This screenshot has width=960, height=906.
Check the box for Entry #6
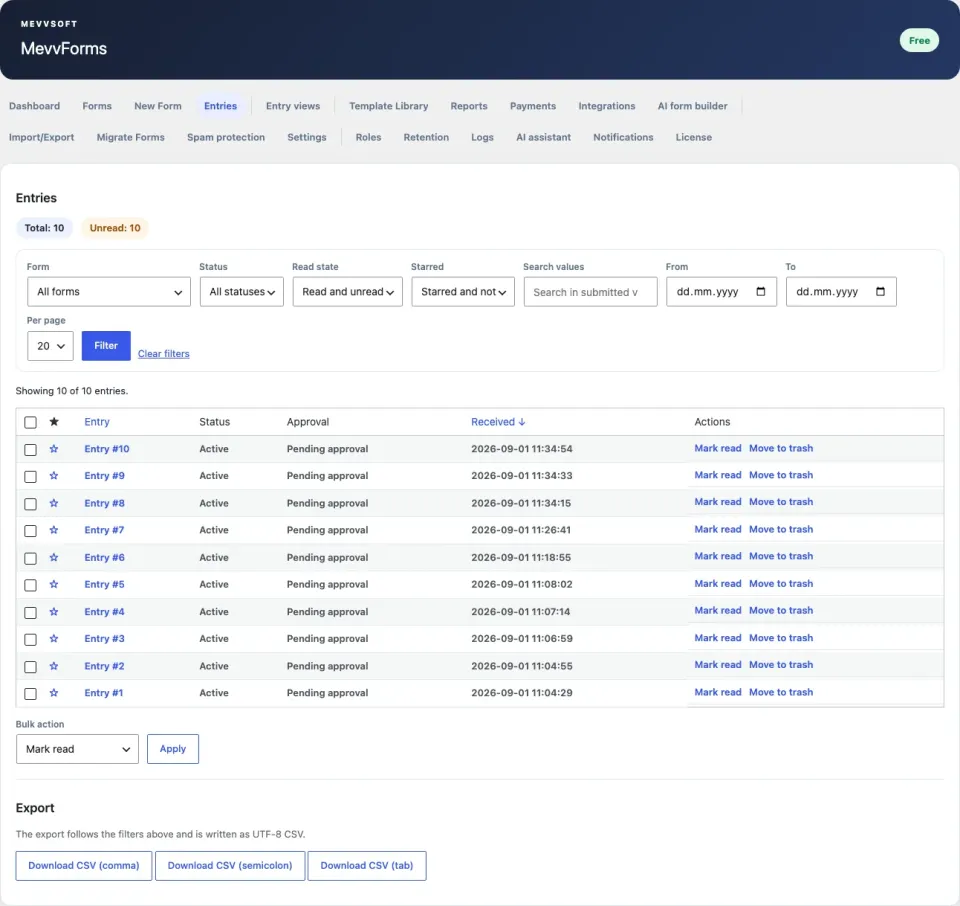[x=31, y=558]
